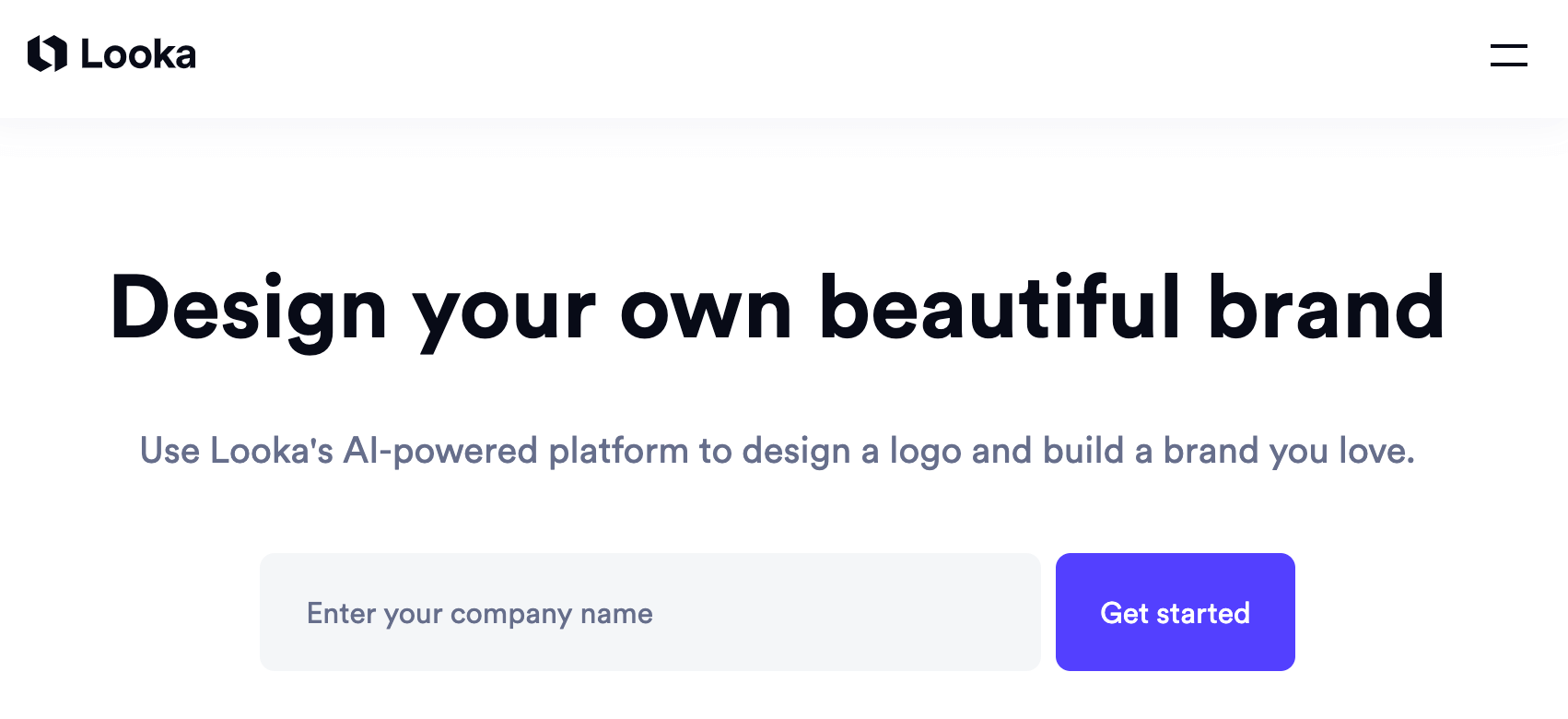Click the top line of the hamburger icon
Image resolution: width=1568 pixels, height=719 pixels.
coord(1508,45)
